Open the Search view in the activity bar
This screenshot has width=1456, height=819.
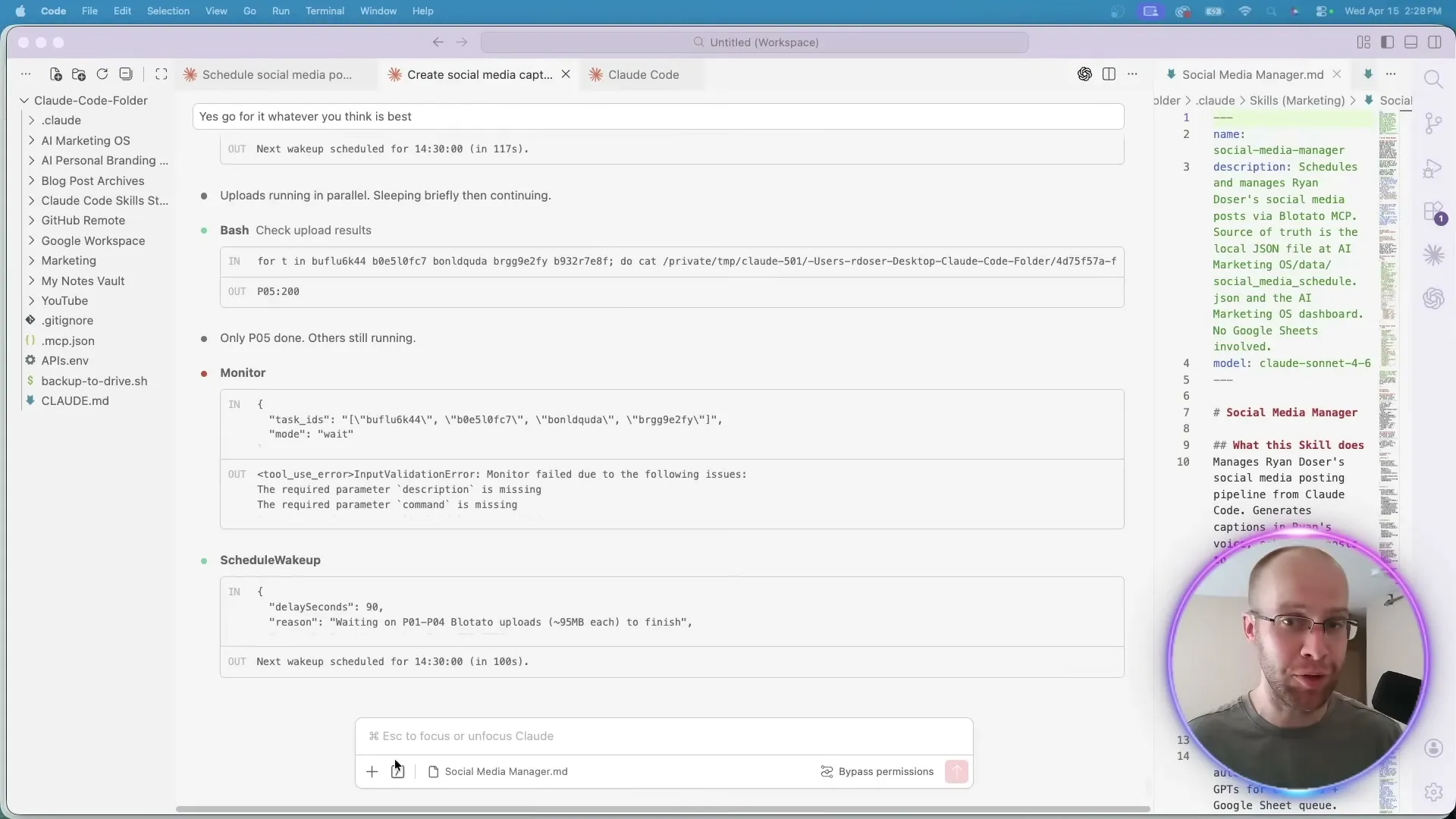click(1432, 79)
